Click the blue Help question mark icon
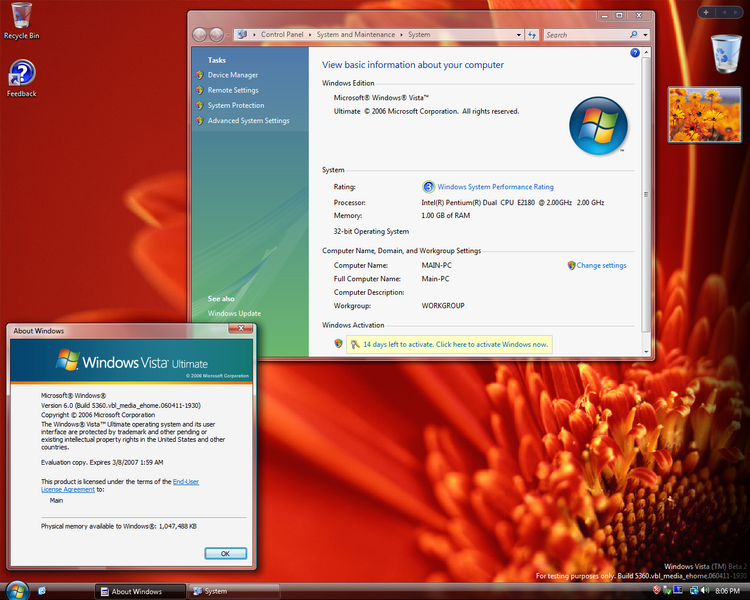 (635, 53)
